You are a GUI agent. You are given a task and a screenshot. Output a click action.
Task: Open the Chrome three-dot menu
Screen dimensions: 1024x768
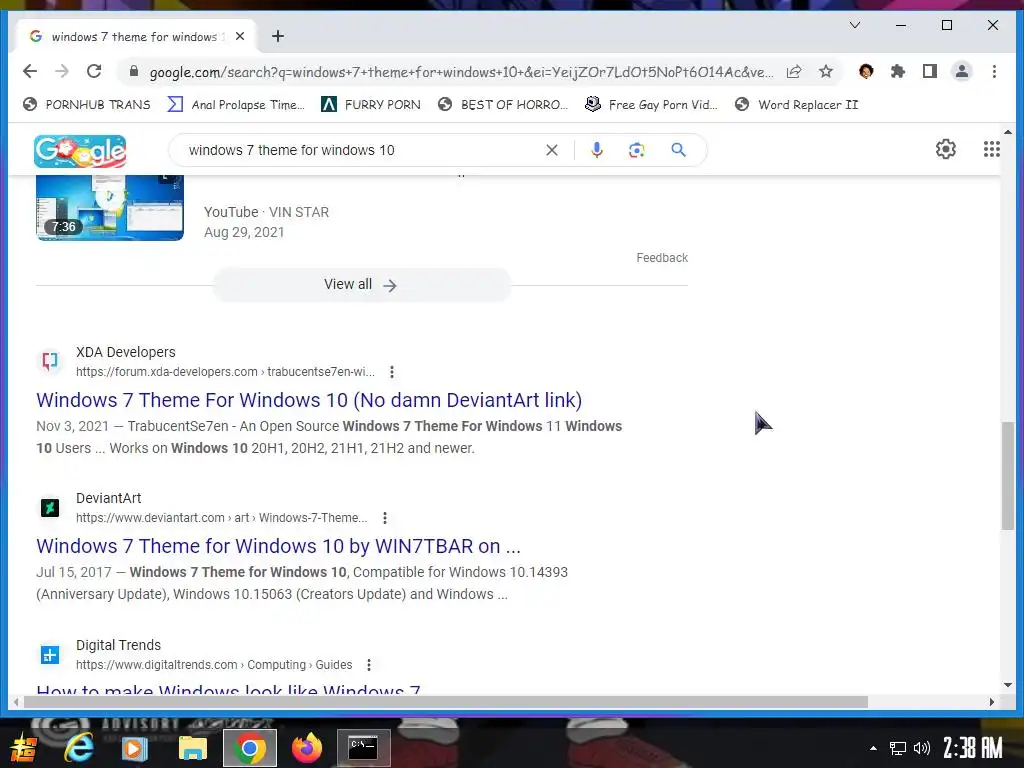(994, 72)
